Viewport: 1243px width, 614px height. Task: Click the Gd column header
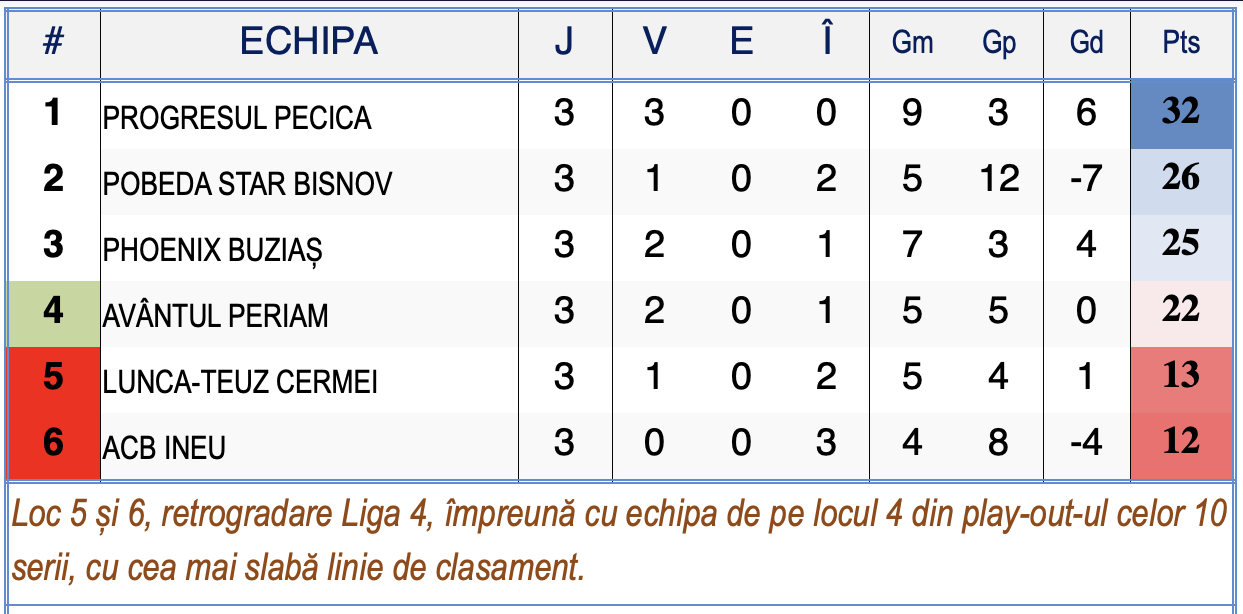tap(1086, 42)
